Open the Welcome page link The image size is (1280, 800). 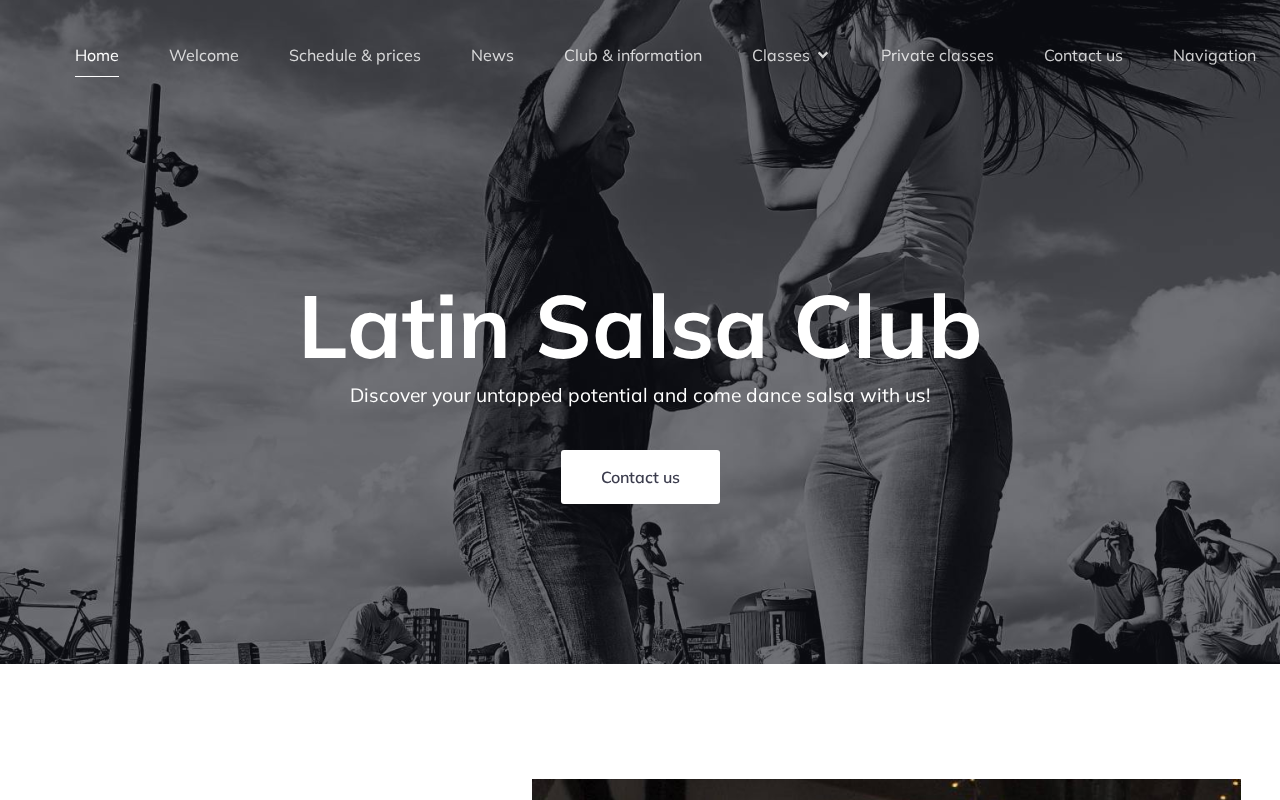[x=204, y=55]
